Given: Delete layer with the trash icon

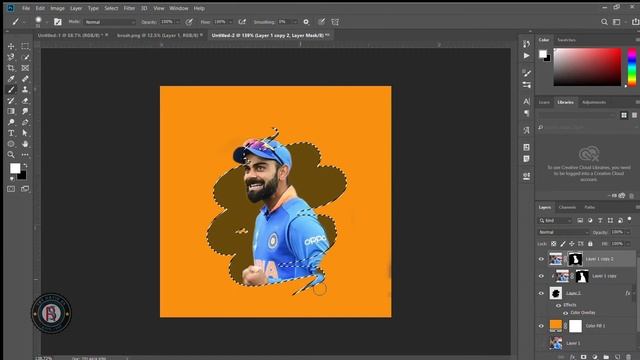Looking at the screenshot, I should point(629,357).
